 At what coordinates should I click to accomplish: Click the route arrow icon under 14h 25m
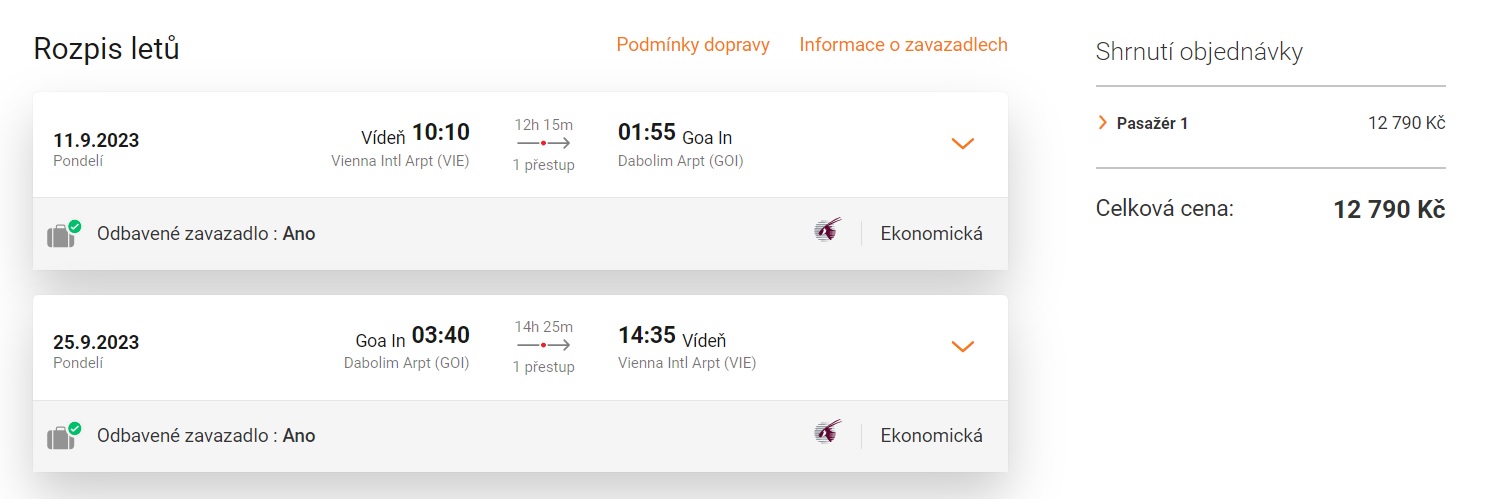point(543,346)
